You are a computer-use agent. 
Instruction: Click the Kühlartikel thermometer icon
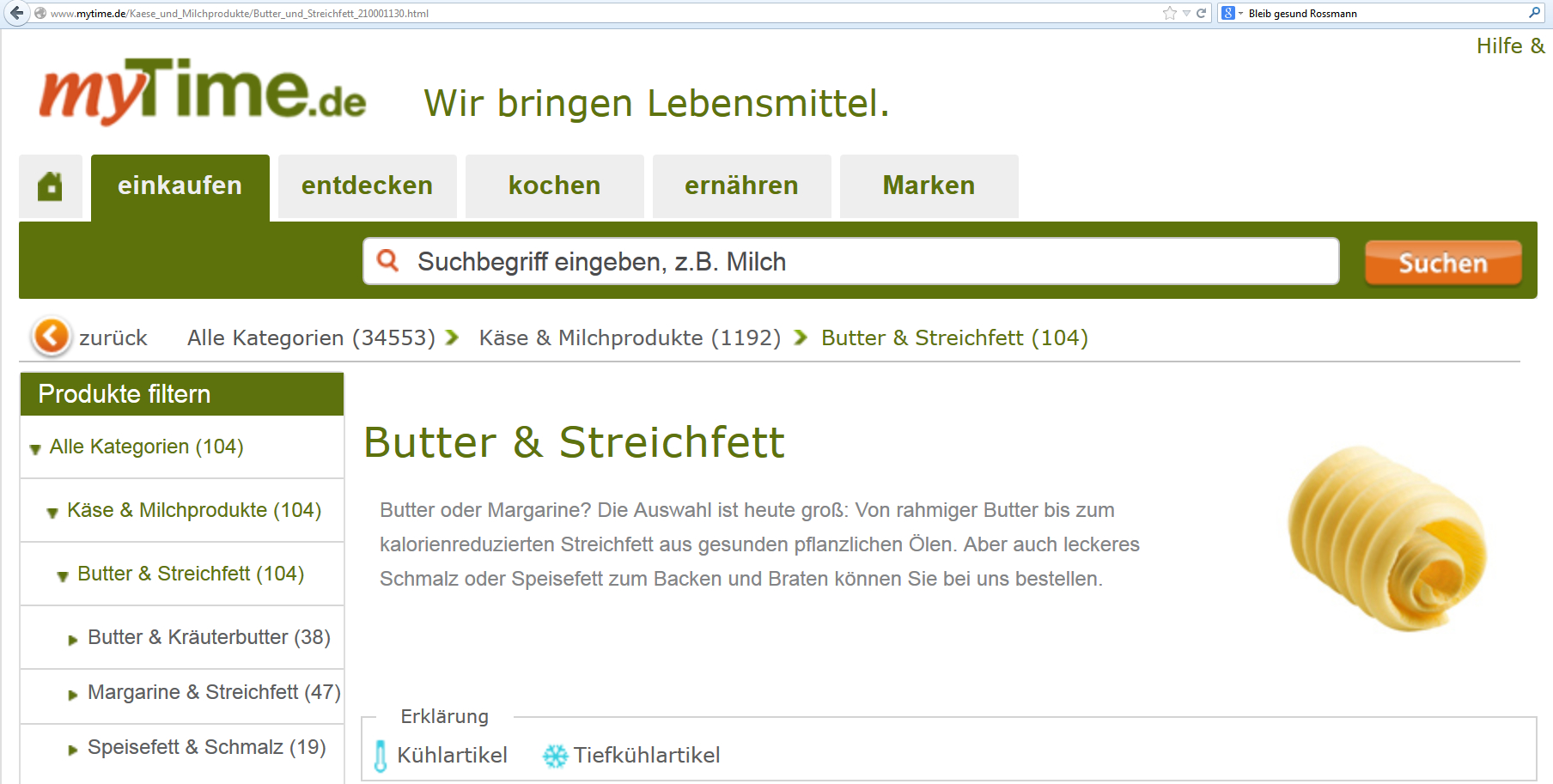click(x=381, y=756)
